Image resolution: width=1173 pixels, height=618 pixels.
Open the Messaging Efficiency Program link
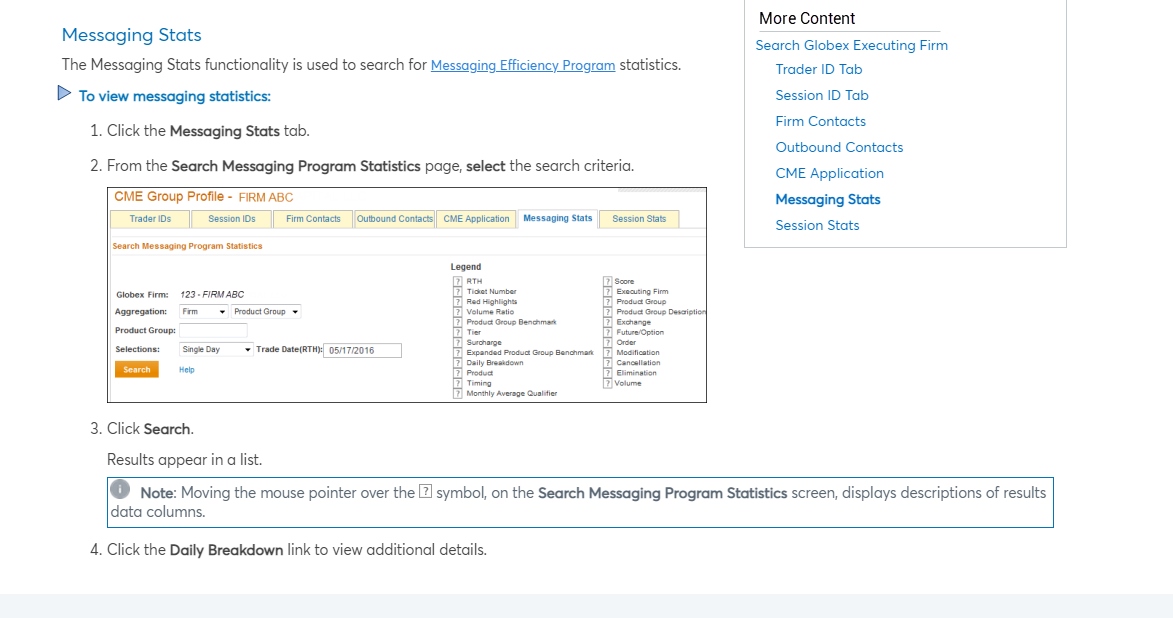click(523, 65)
